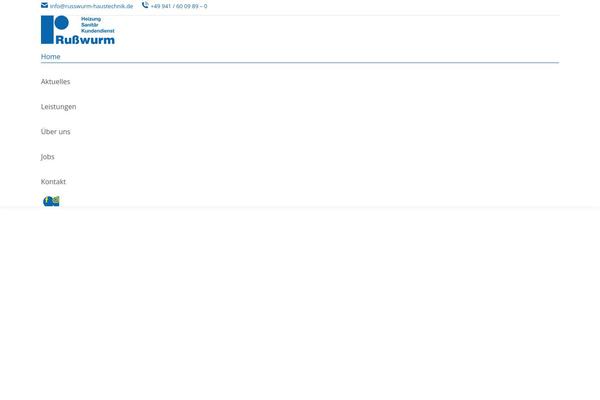Open the Jobs menu item

(47, 157)
